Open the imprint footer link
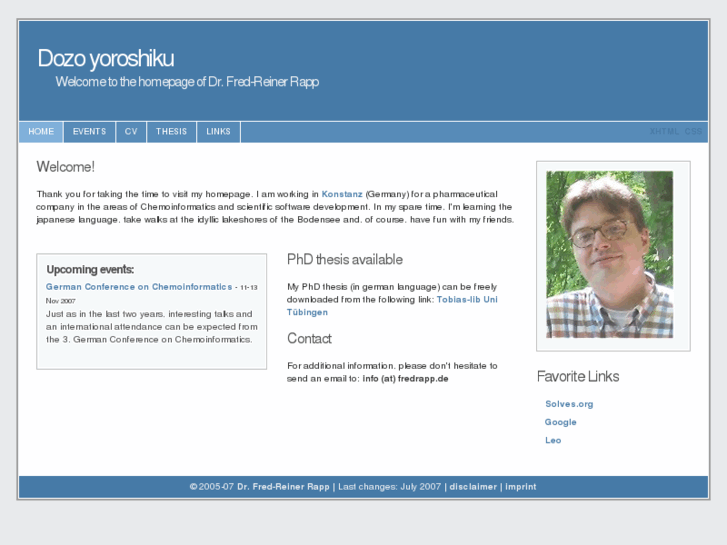727x545 pixels. 521,487
